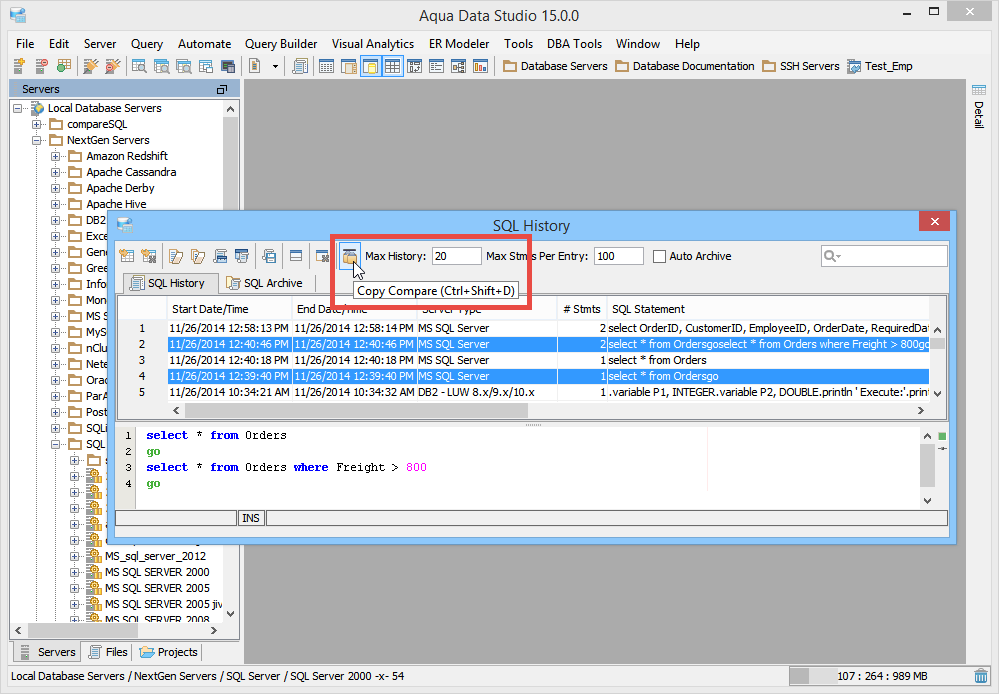
Task: Expand the Apache Hive folder
Action: click(x=56, y=204)
